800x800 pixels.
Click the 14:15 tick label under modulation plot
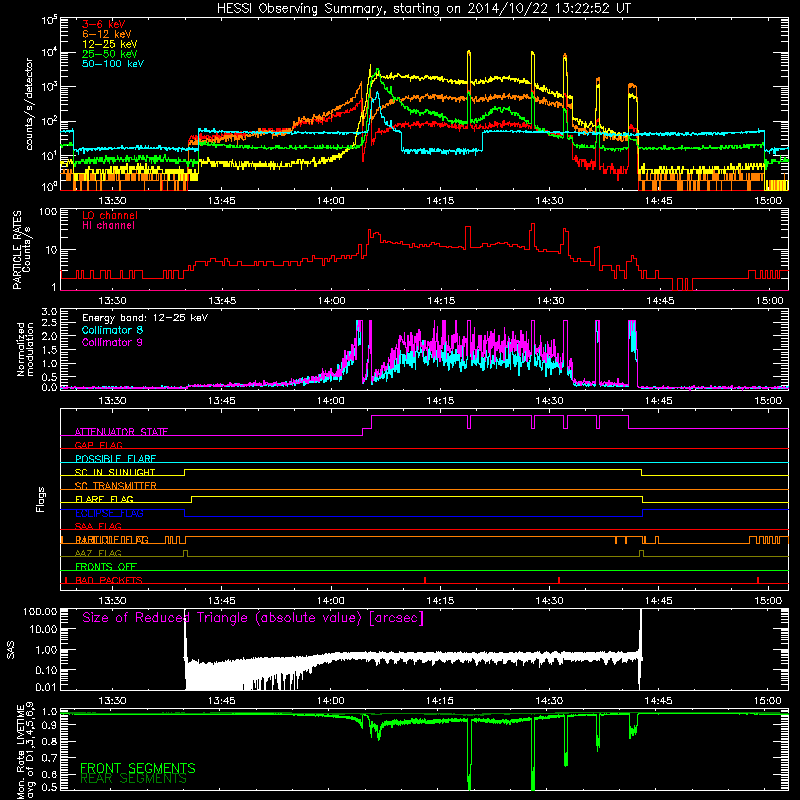440,401
